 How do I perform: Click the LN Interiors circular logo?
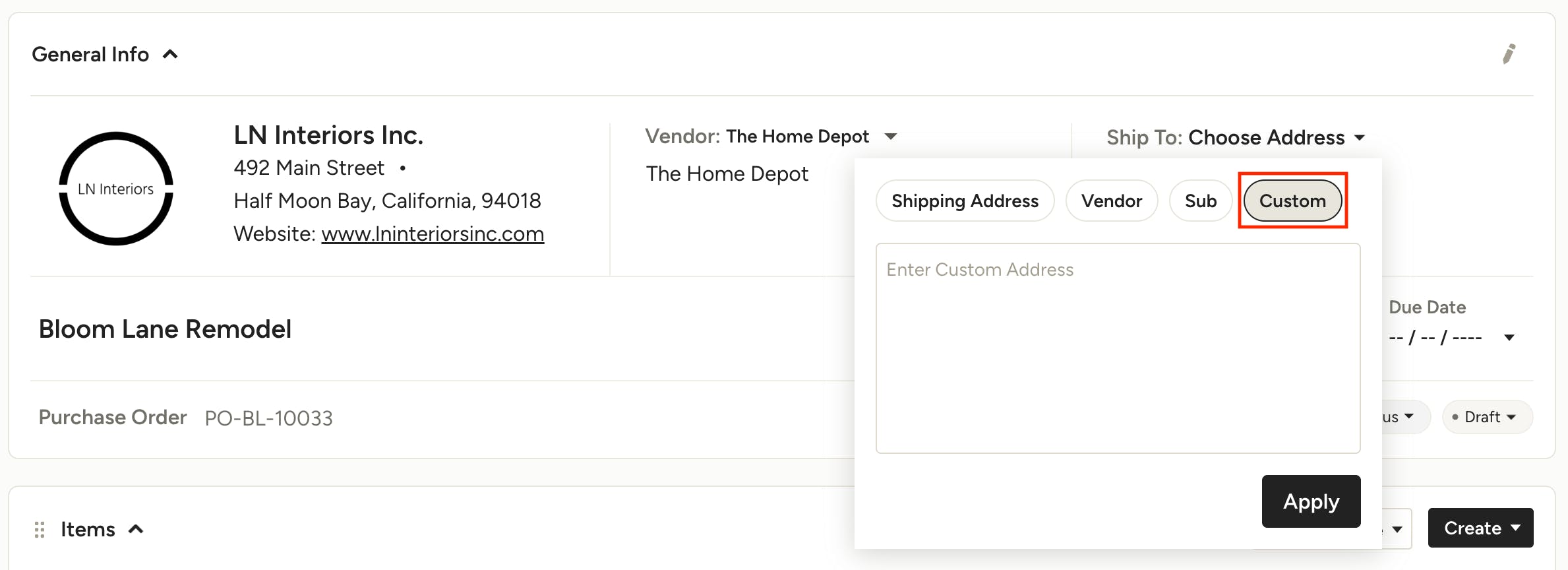[116, 189]
